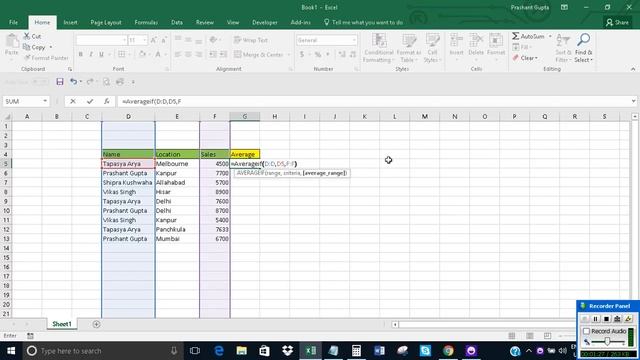Click the Share button

617,22
